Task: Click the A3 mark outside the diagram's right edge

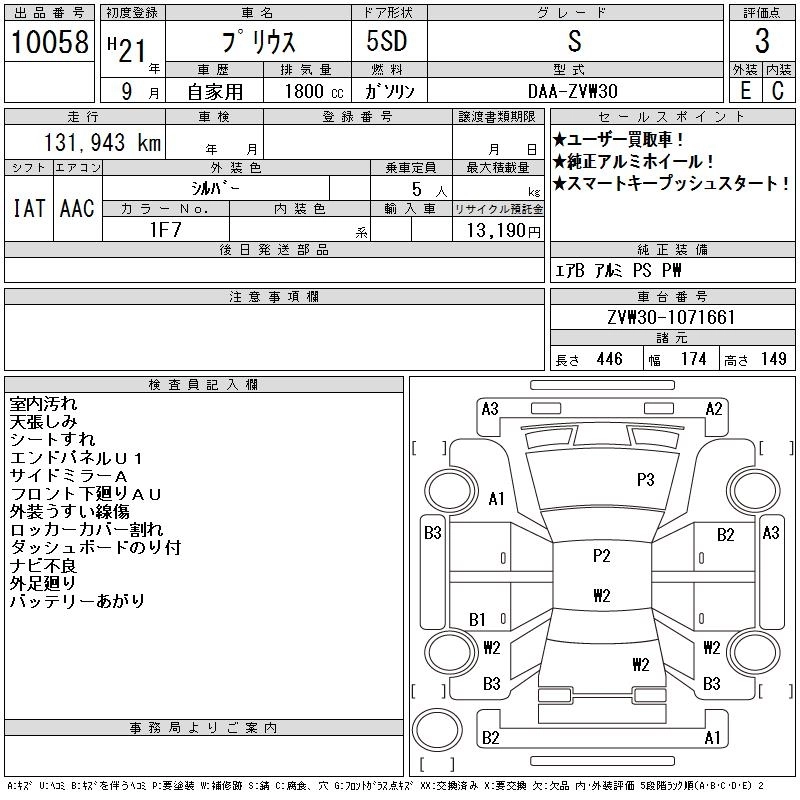Action: point(770,533)
